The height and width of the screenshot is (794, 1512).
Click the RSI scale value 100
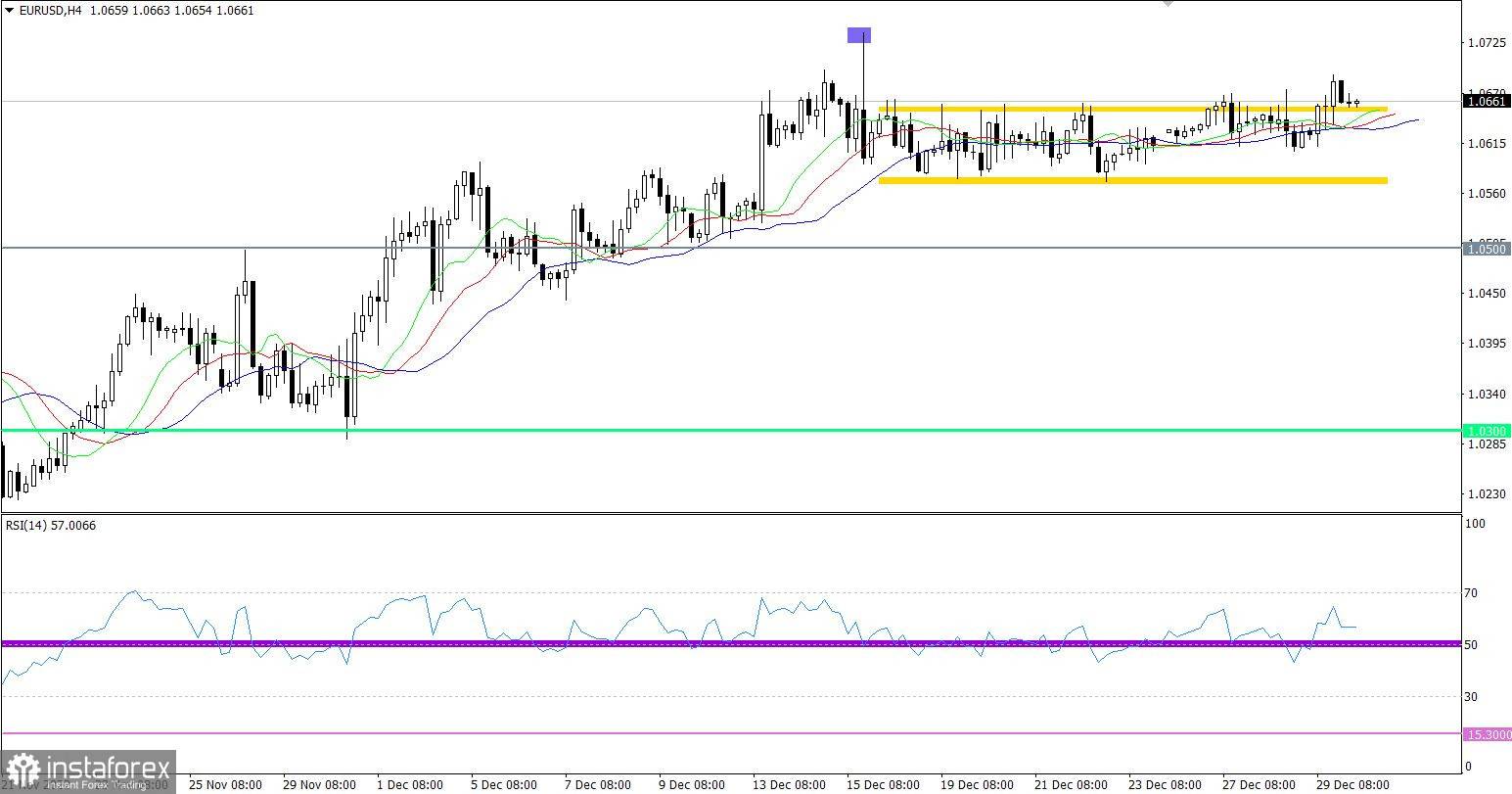pyautogui.click(x=1476, y=524)
